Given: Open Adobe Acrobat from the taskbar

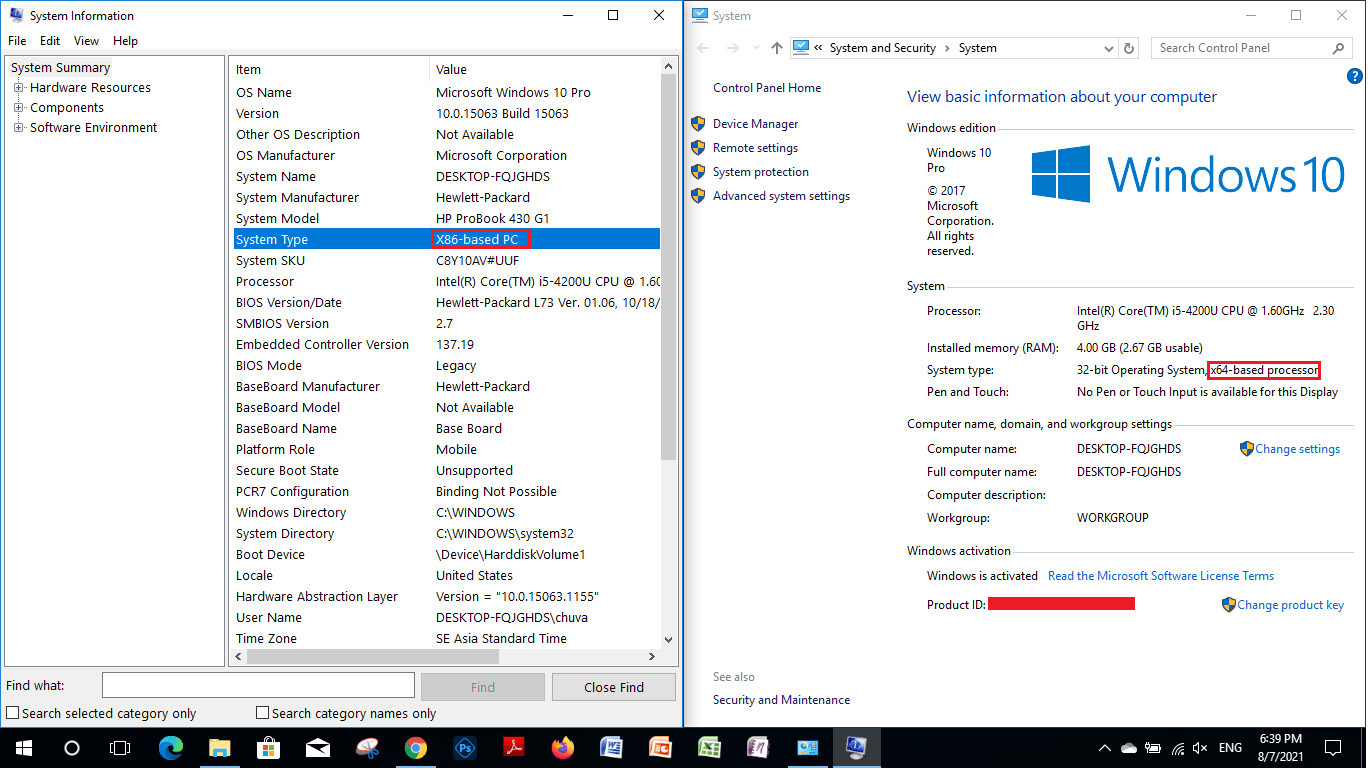Looking at the screenshot, I should click(514, 747).
